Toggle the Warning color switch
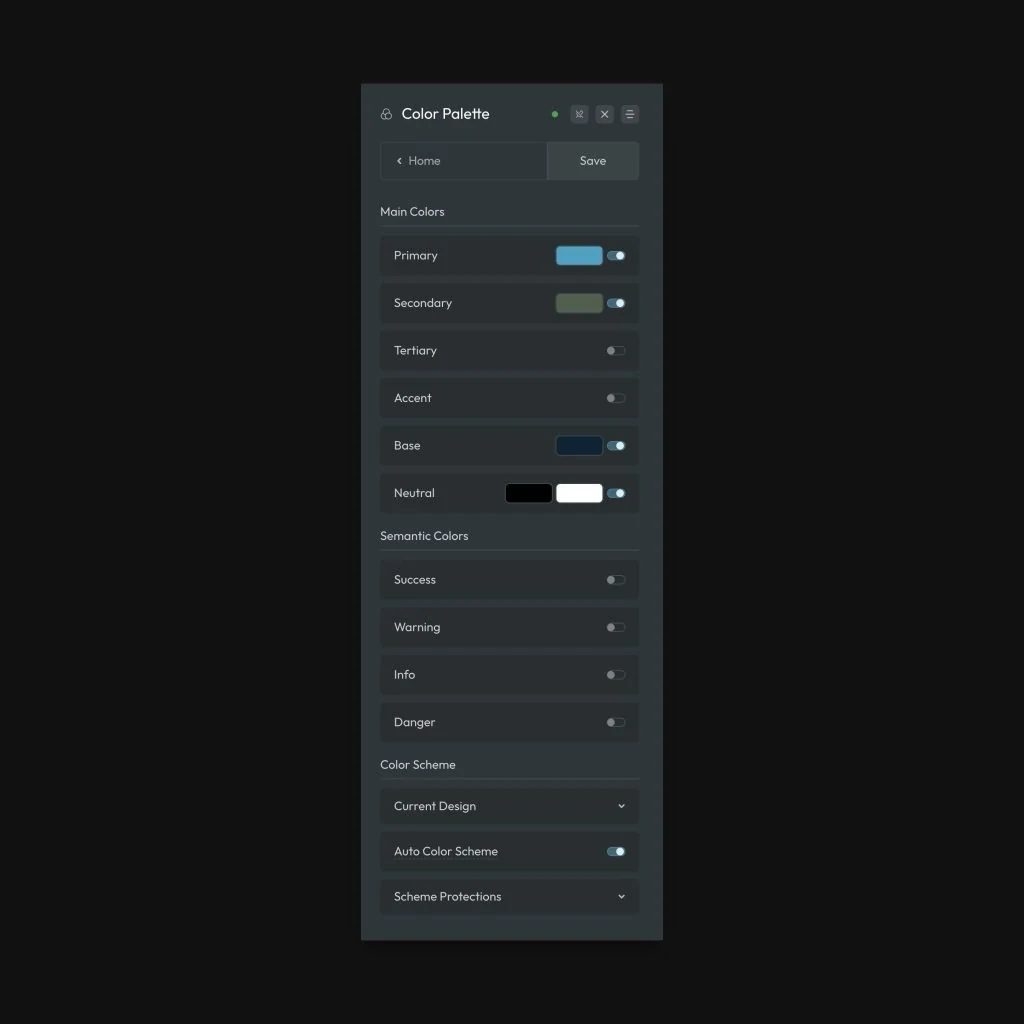 coord(615,627)
